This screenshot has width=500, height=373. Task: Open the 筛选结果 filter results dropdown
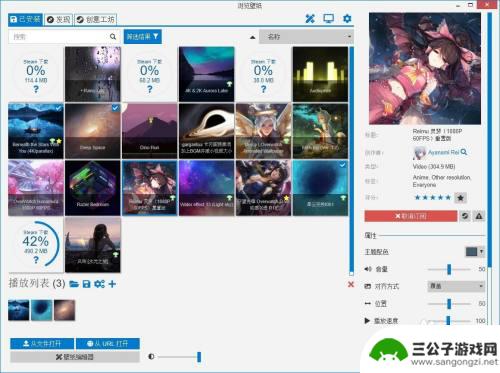point(143,37)
